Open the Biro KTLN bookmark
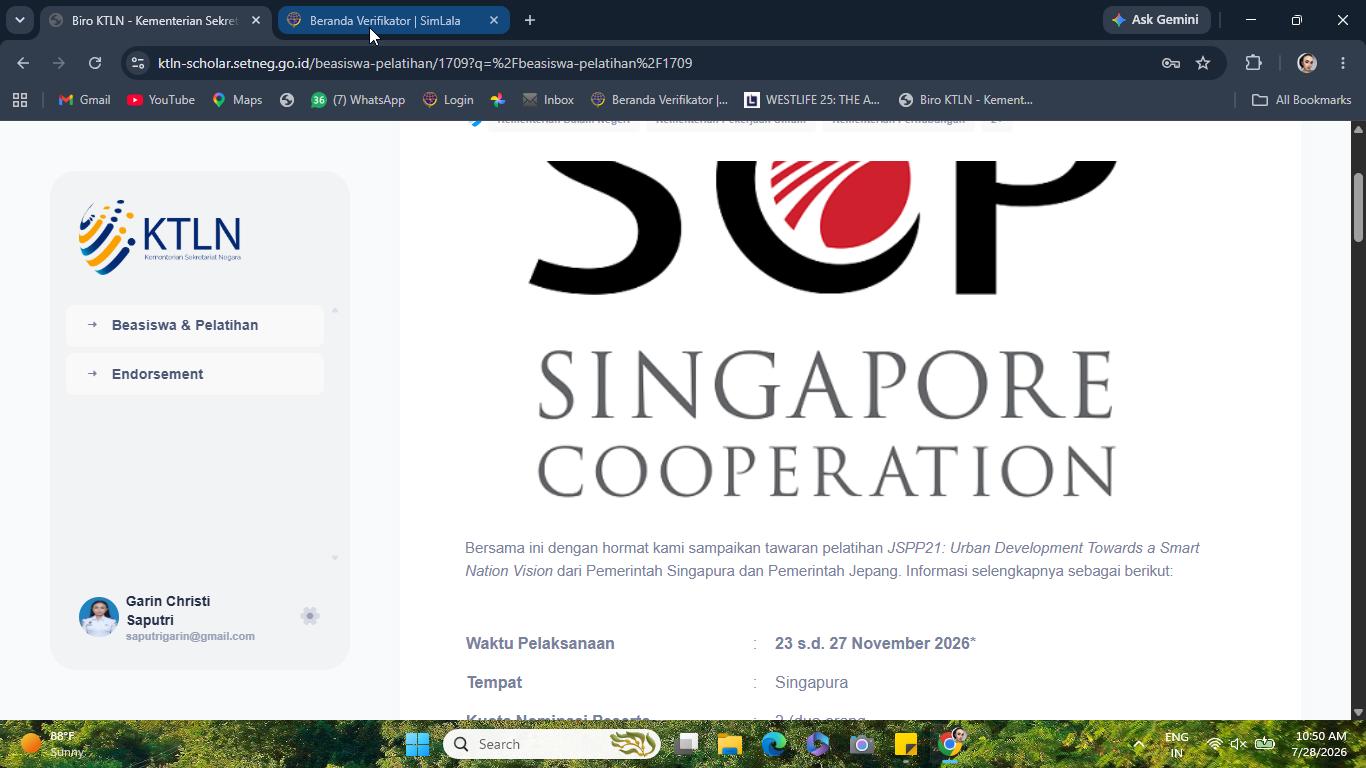 coord(966,100)
